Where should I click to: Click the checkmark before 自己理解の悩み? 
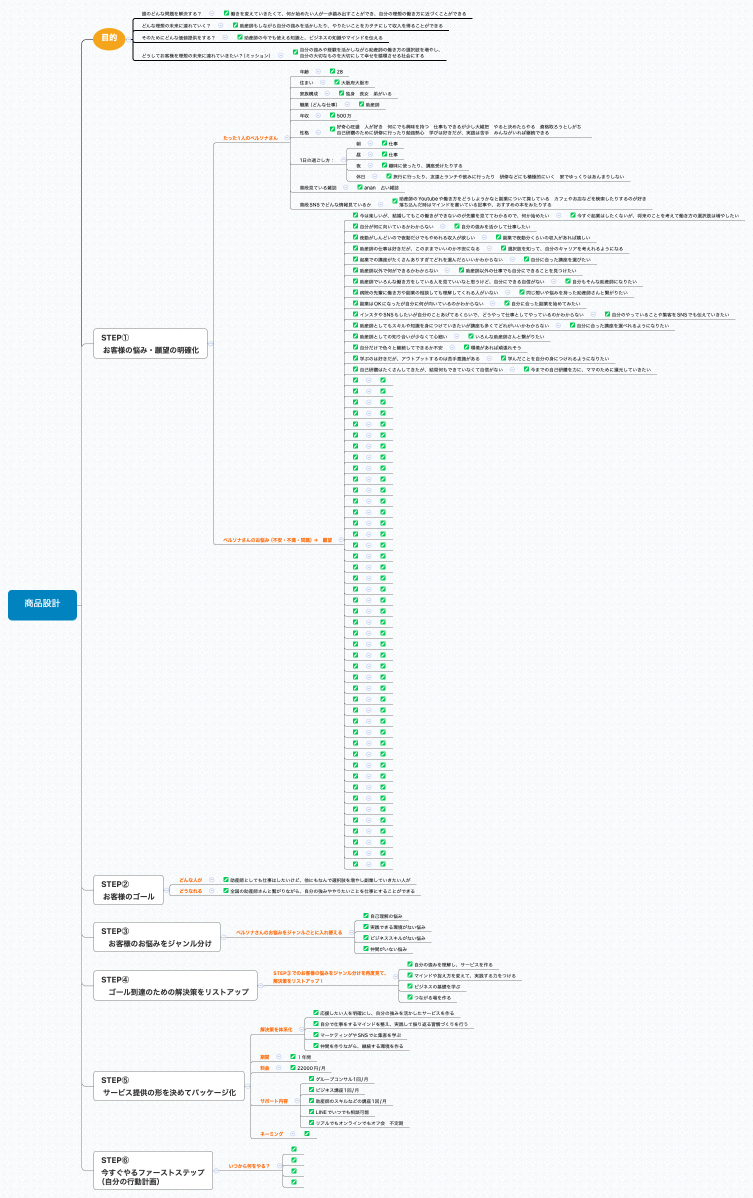[365, 916]
